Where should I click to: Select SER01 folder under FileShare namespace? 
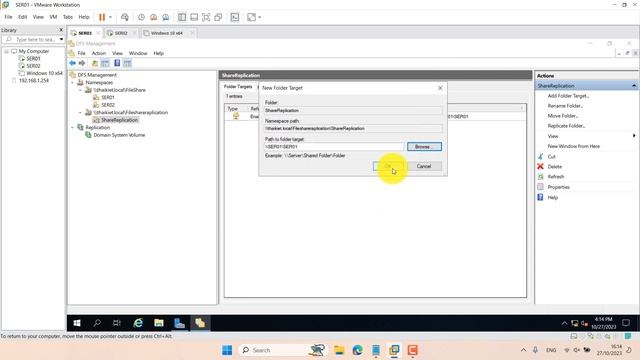pos(108,97)
